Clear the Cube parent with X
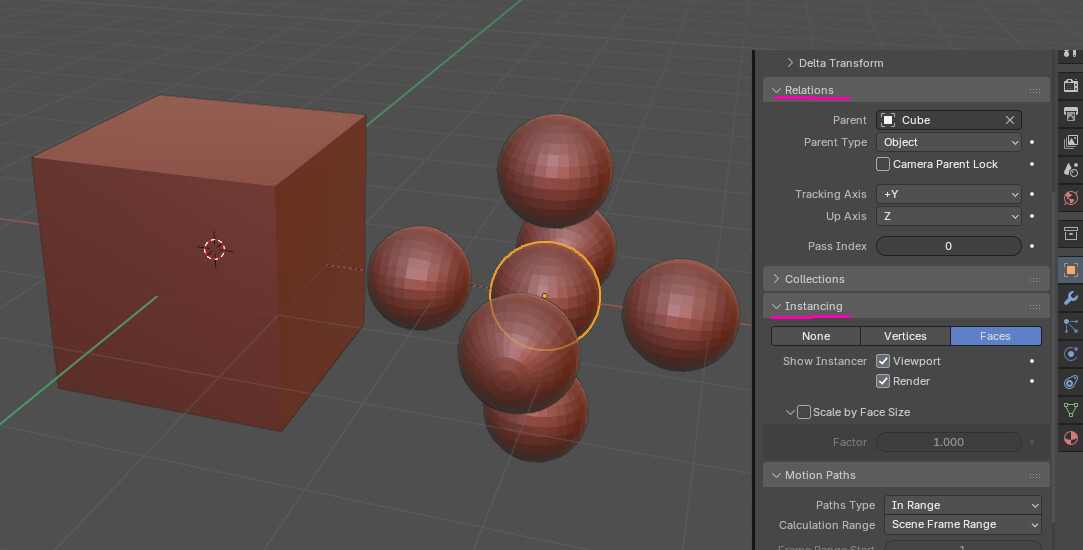The height and width of the screenshot is (550, 1083). (x=1010, y=120)
